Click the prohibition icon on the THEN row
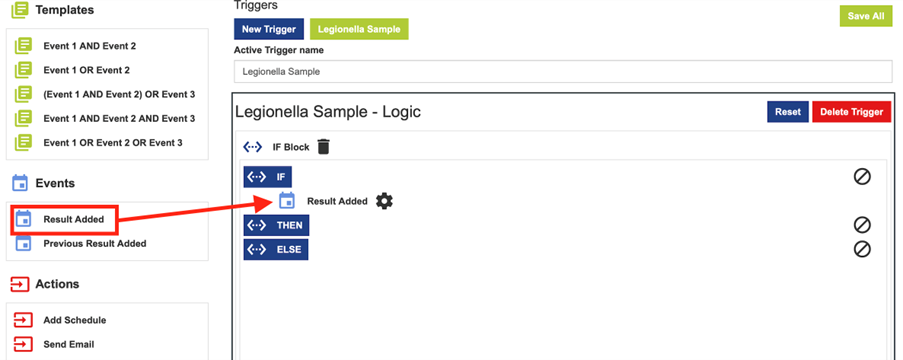Viewport: 903px width, 360px height. 862,225
